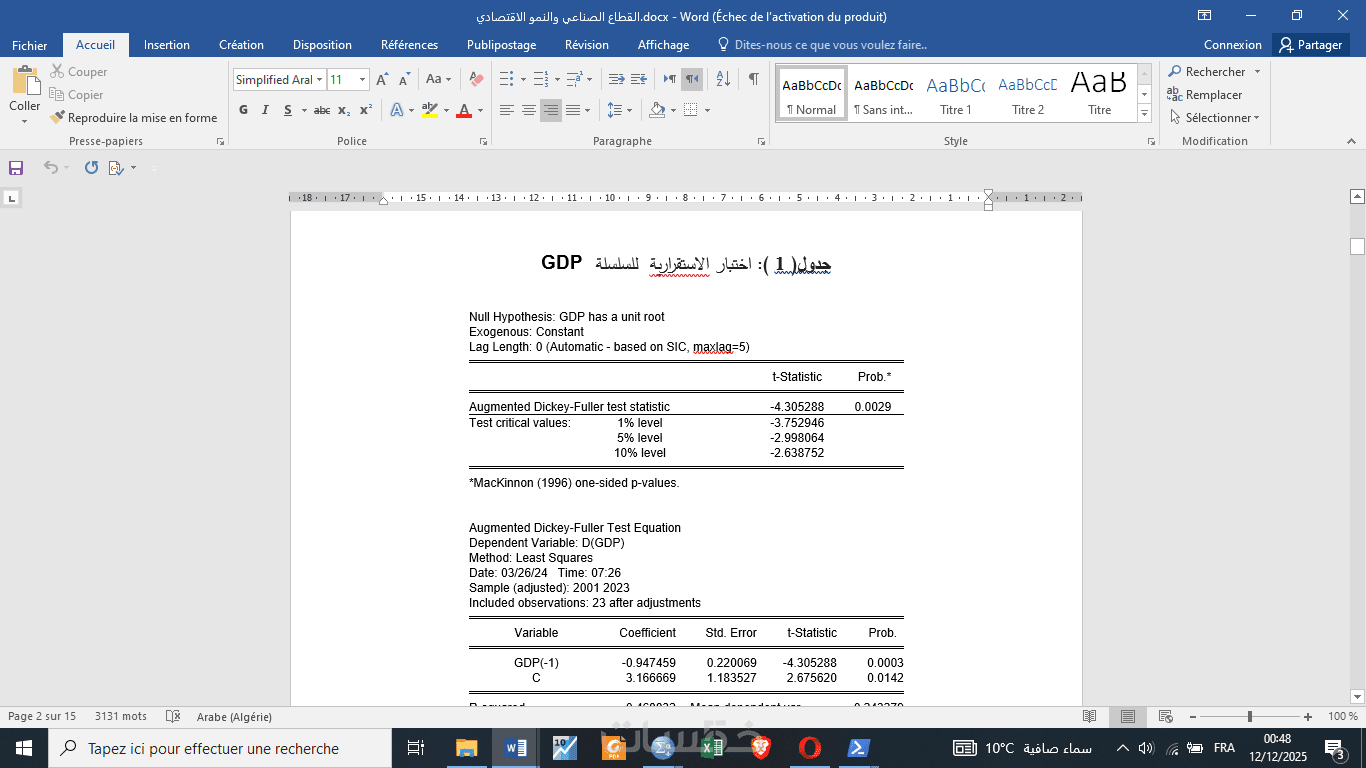Click the Windows taskbar search box
The image size is (1366, 768).
coord(220,748)
